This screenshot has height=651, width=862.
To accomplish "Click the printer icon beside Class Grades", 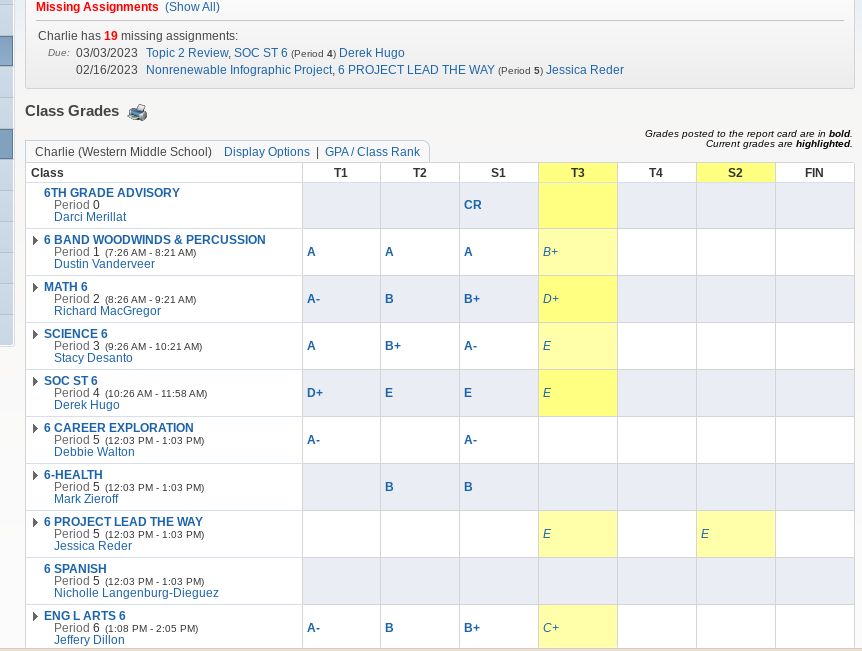I will (137, 113).
